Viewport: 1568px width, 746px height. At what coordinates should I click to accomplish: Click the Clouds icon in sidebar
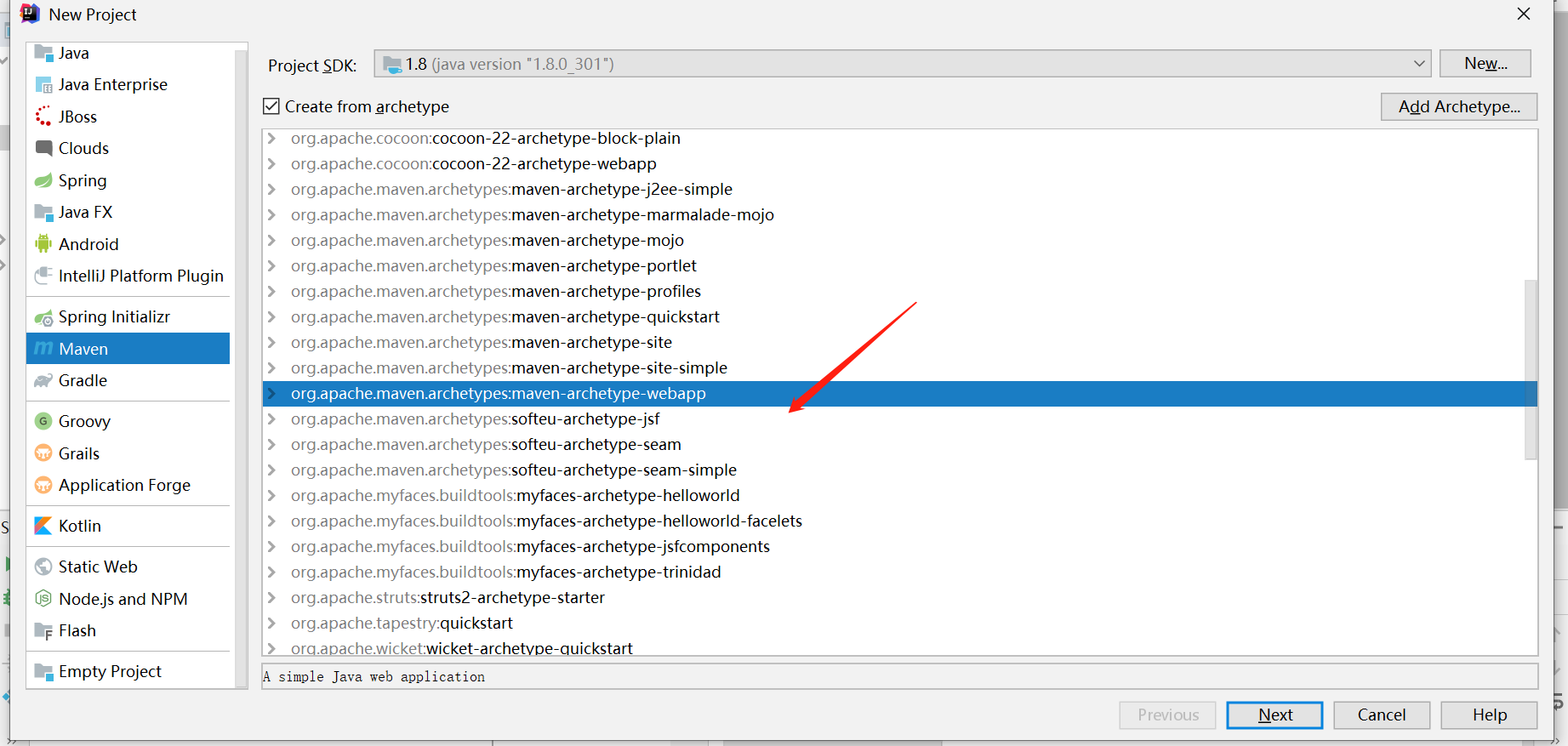click(x=43, y=148)
